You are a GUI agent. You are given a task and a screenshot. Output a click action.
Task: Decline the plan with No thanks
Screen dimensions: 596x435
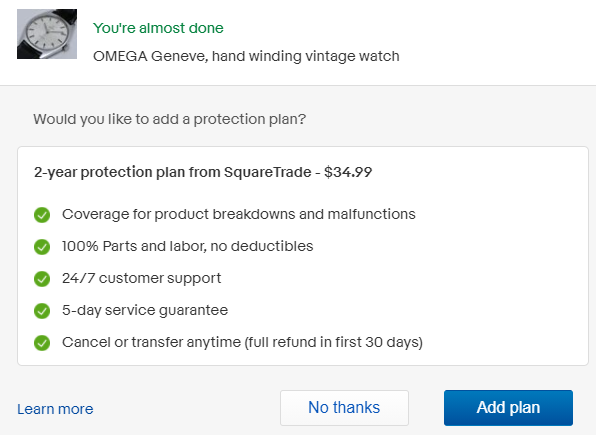pyautogui.click(x=344, y=408)
